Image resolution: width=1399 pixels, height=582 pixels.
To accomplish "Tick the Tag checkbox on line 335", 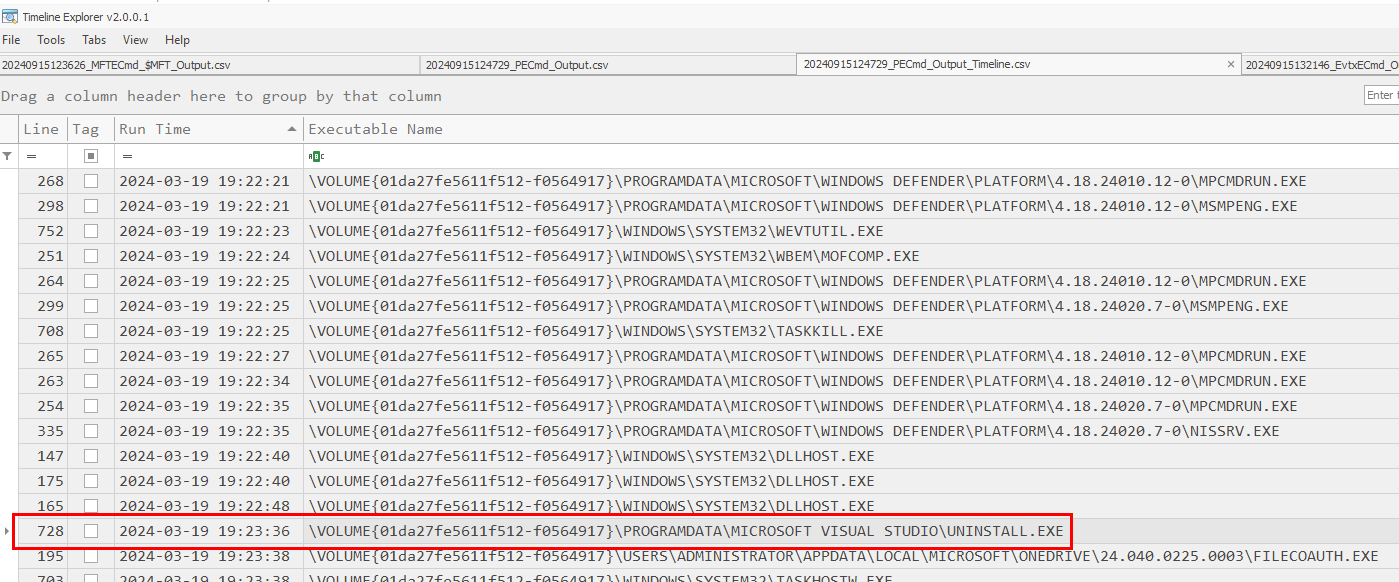I will pos(91,431).
